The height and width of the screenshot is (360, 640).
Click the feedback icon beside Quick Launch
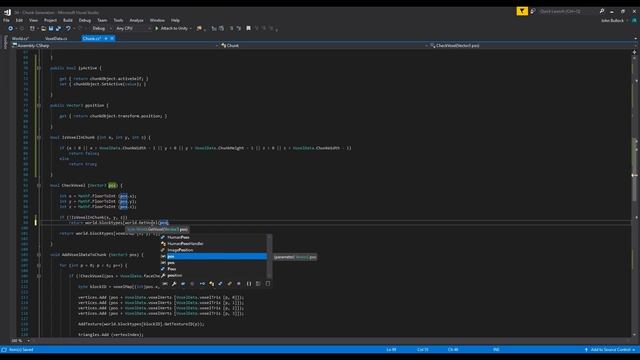(x=533, y=11)
